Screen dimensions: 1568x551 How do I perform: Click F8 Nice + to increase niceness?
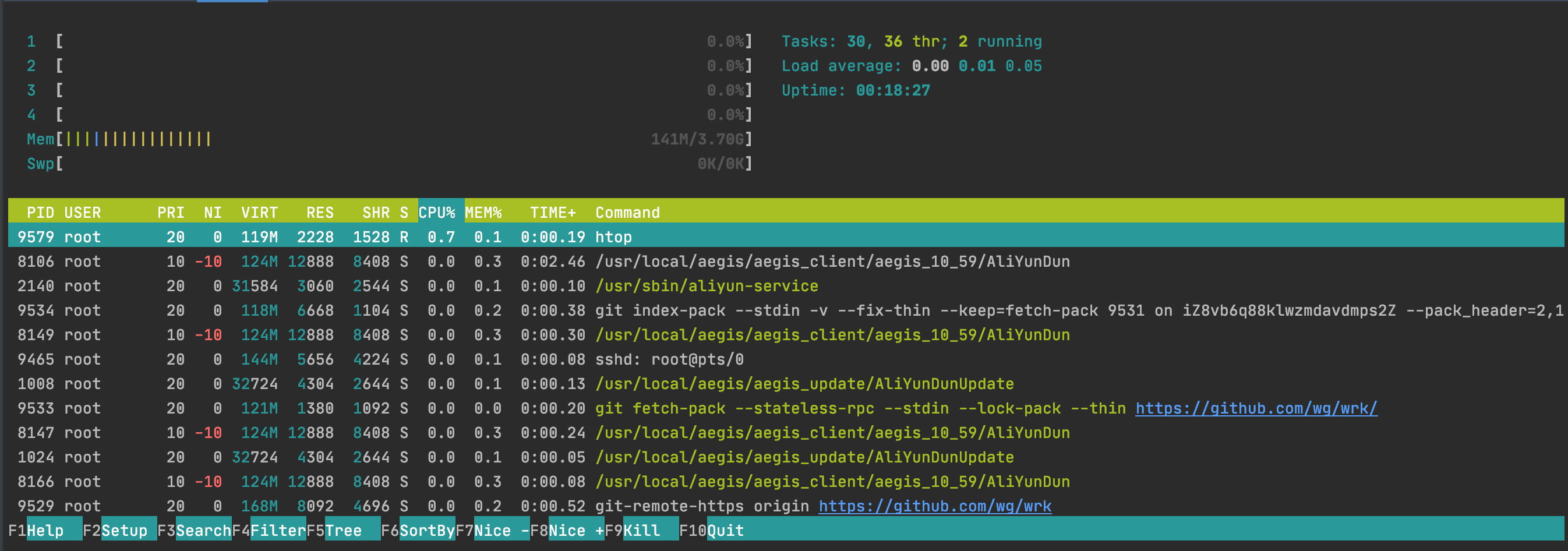[567, 530]
